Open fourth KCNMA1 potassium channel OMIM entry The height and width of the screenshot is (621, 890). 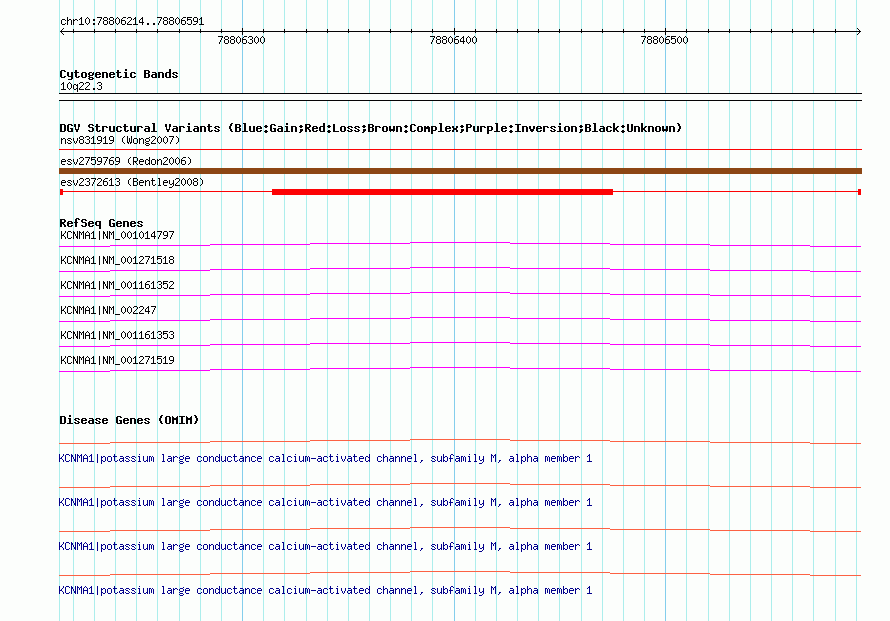tap(325, 590)
